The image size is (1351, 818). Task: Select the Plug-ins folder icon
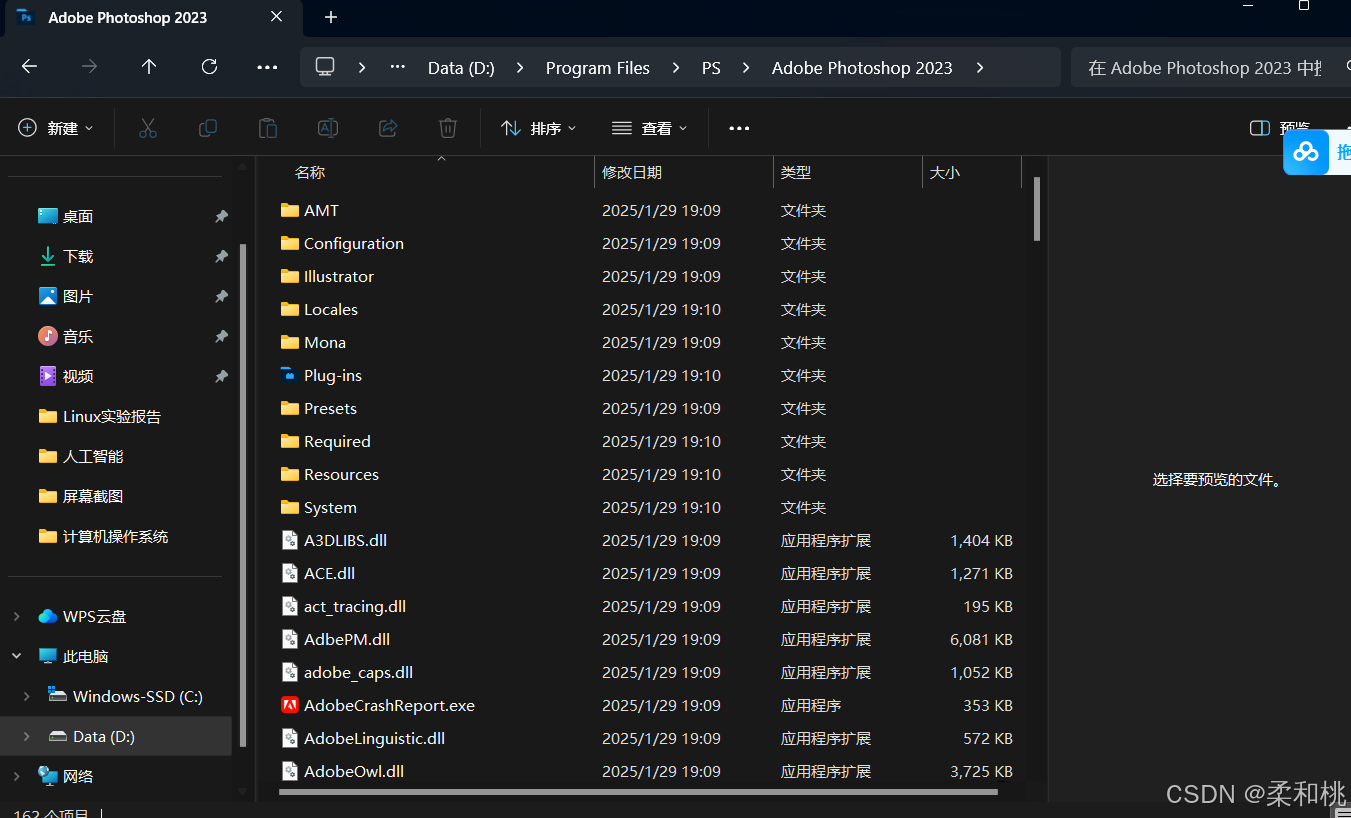(289, 375)
